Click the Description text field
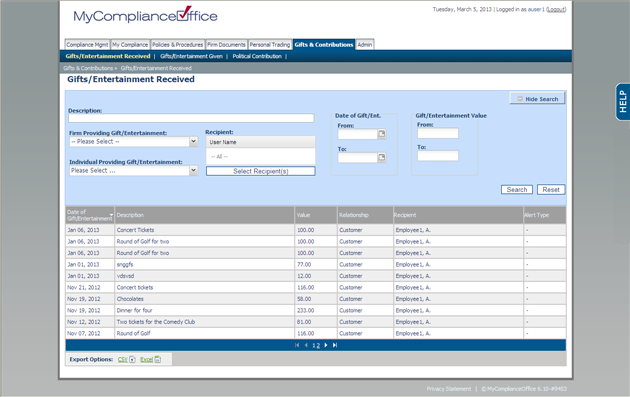The width and height of the screenshot is (630, 397). [x=191, y=118]
